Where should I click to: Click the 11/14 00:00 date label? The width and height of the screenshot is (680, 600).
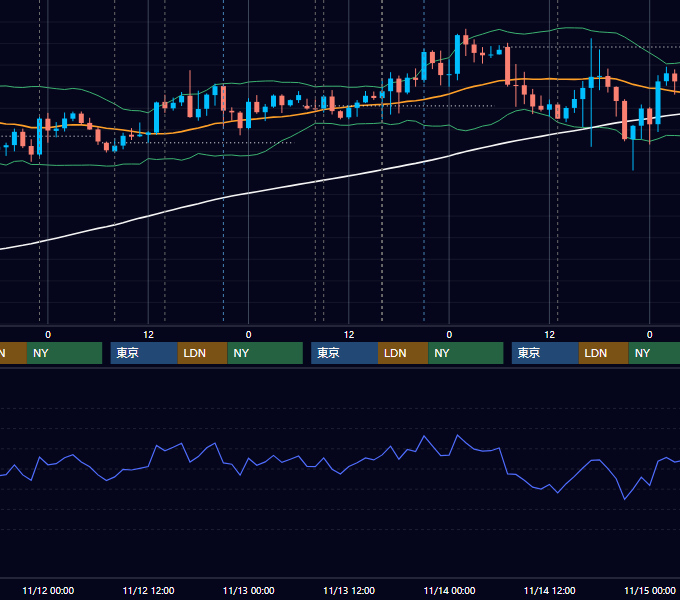449,590
